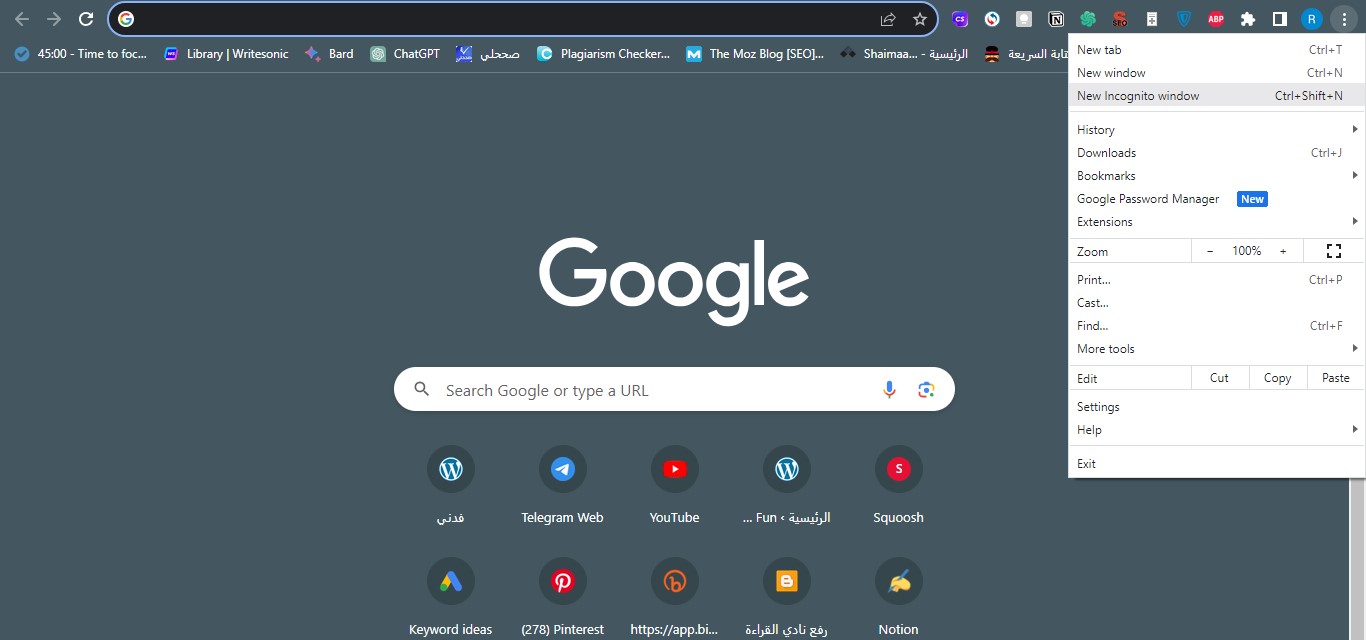Choose Exit from the menu
Image resolution: width=1366 pixels, height=640 pixels.
(x=1217, y=464)
